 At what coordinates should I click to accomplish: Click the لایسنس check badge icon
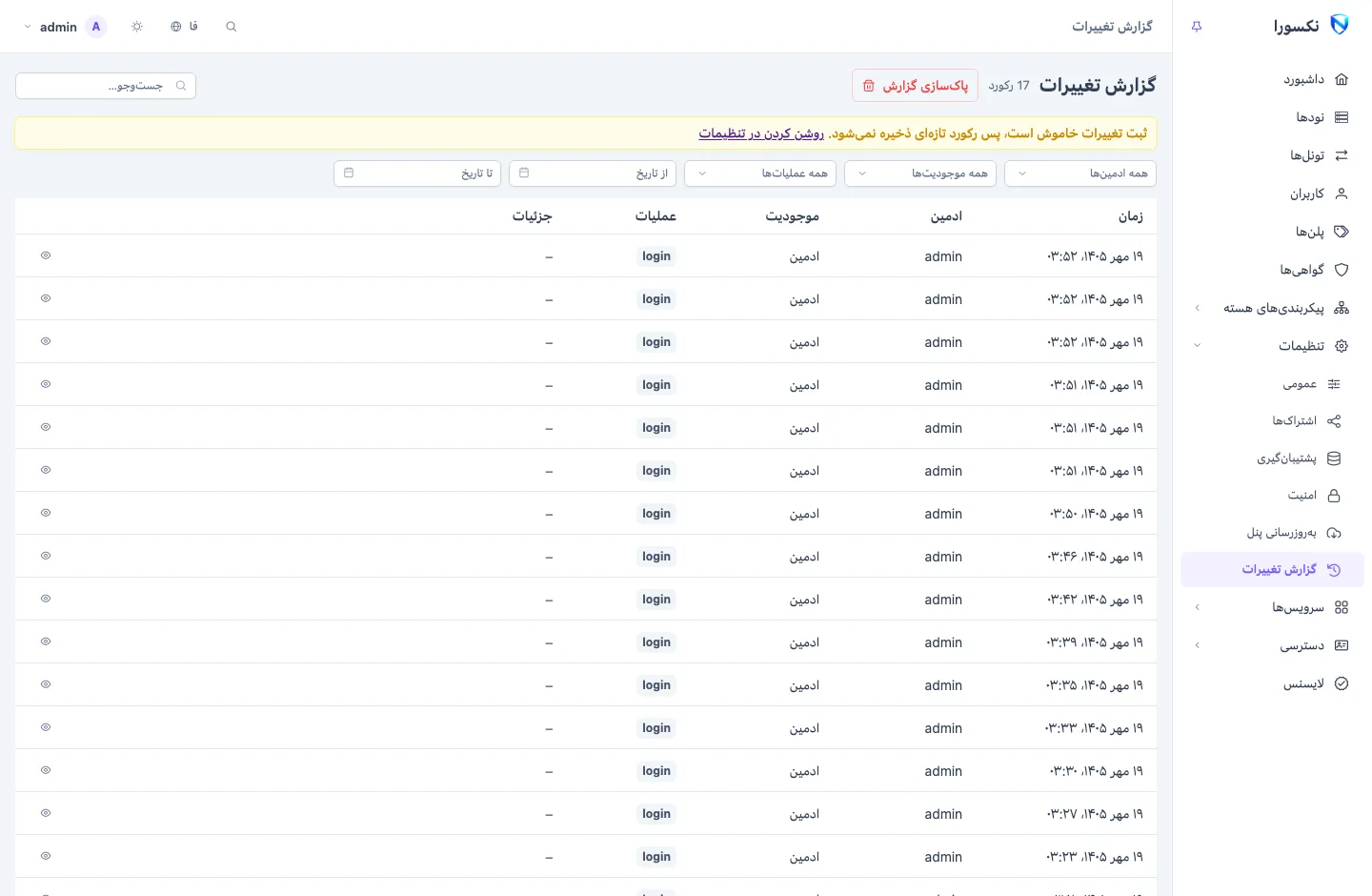click(x=1342, y=683)
